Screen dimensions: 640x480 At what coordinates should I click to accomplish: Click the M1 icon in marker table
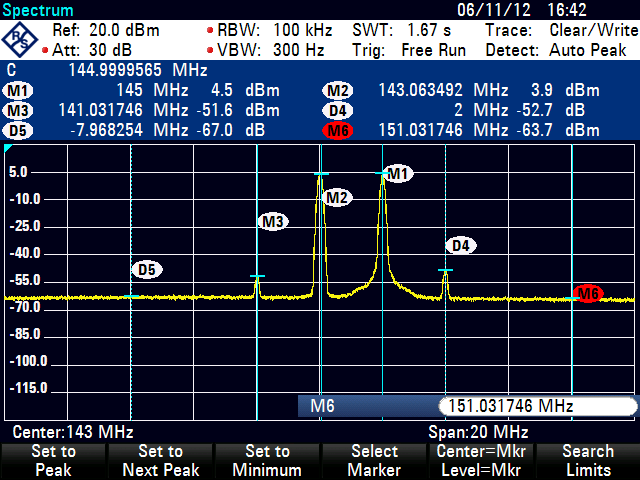click(x=18, y=91)
